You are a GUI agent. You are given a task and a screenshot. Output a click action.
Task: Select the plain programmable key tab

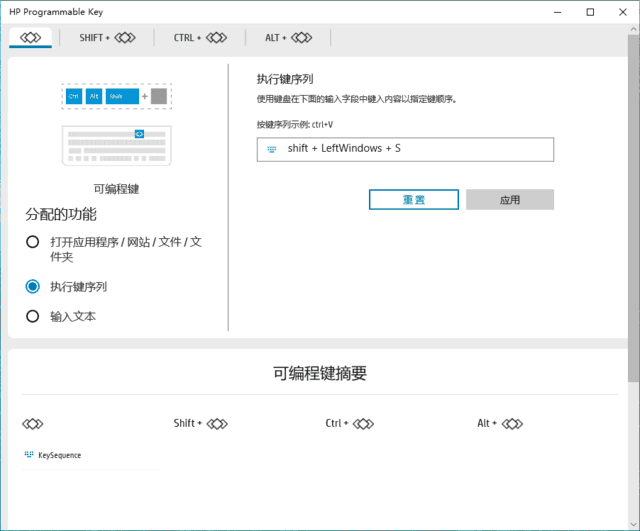tap(31, 38)
